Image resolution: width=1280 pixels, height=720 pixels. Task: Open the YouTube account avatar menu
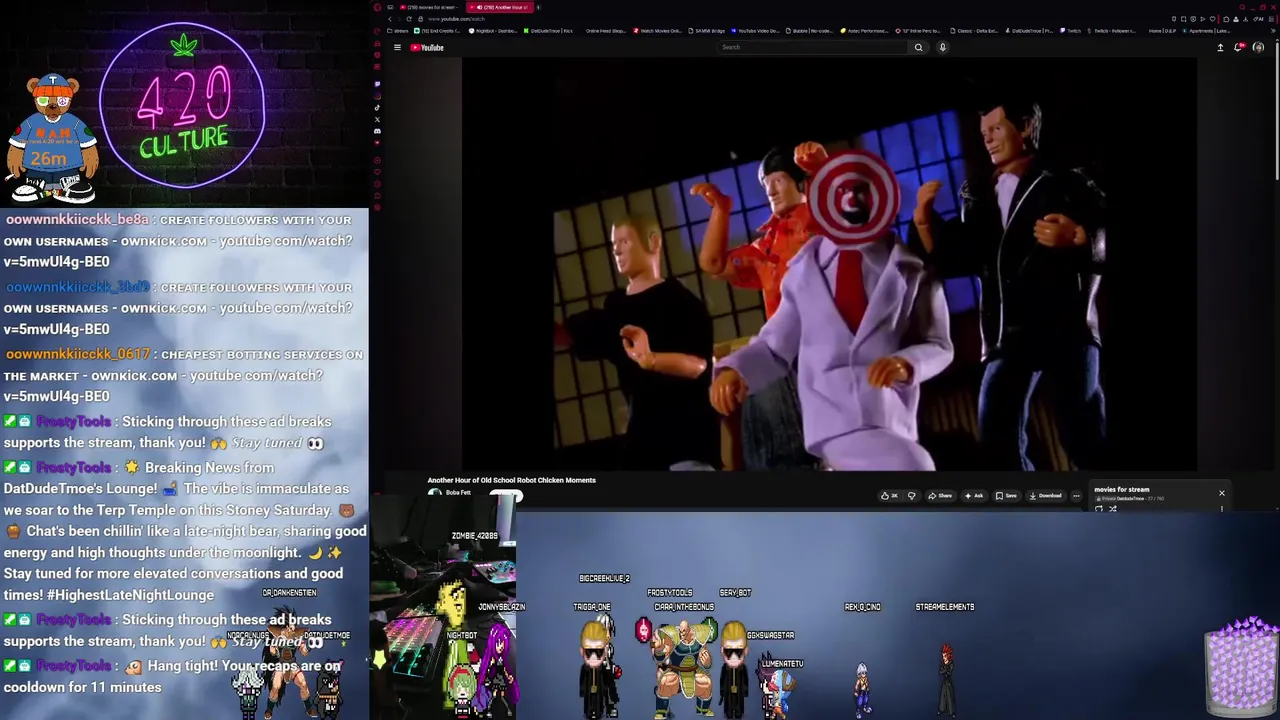tap(1258, 47)
